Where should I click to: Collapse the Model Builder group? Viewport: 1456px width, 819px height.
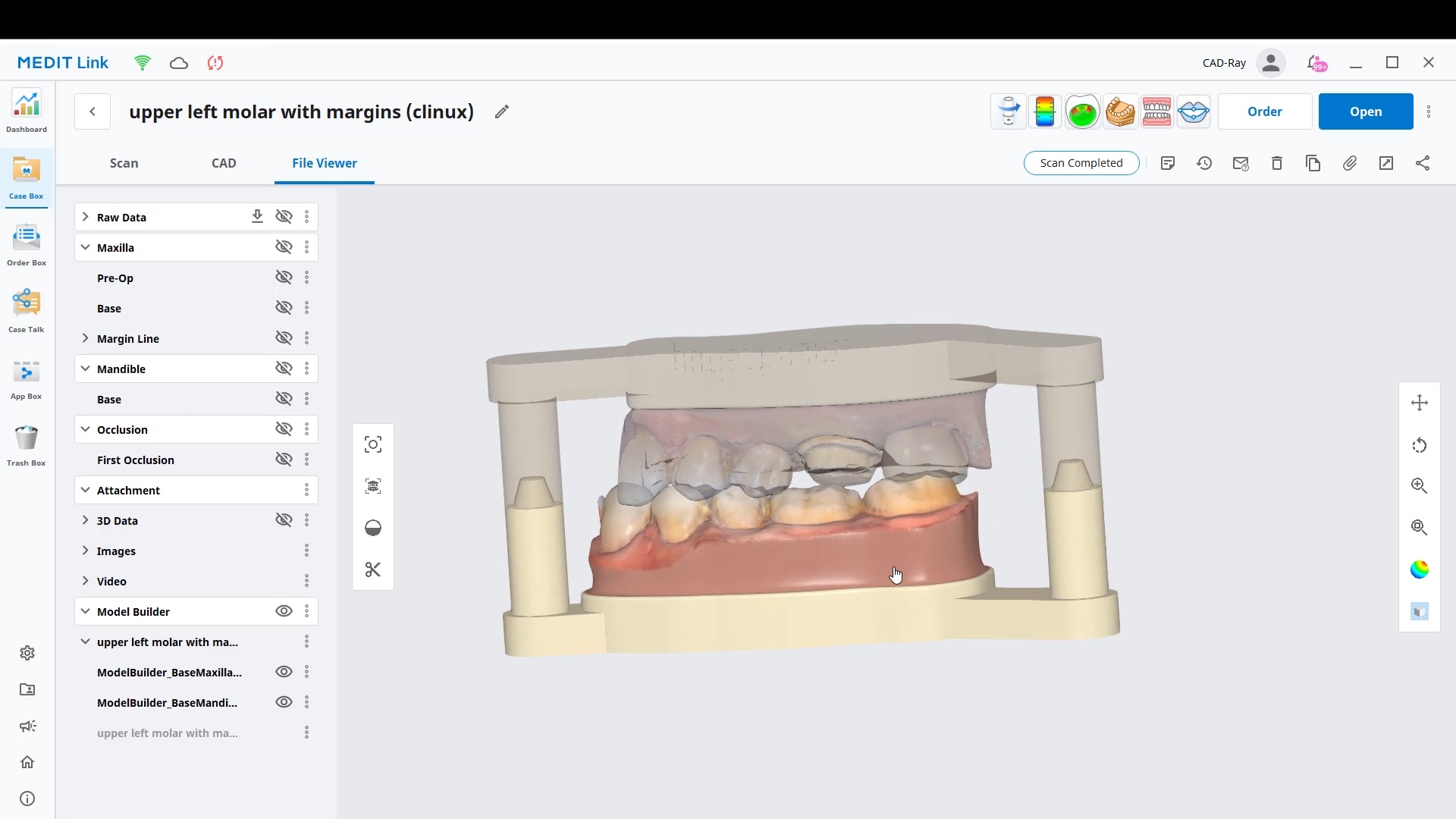click(x=85, y=611)
